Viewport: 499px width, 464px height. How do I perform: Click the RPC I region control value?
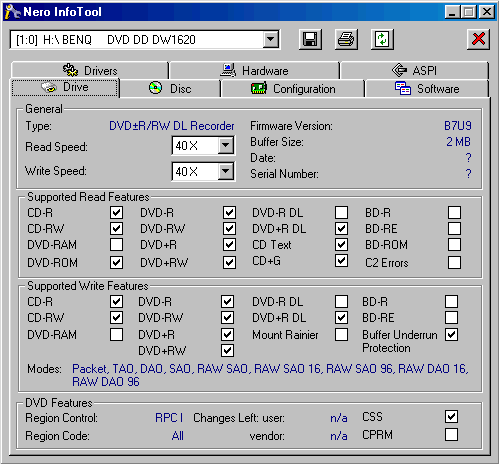pyautogui.click(x=169, y=418)
